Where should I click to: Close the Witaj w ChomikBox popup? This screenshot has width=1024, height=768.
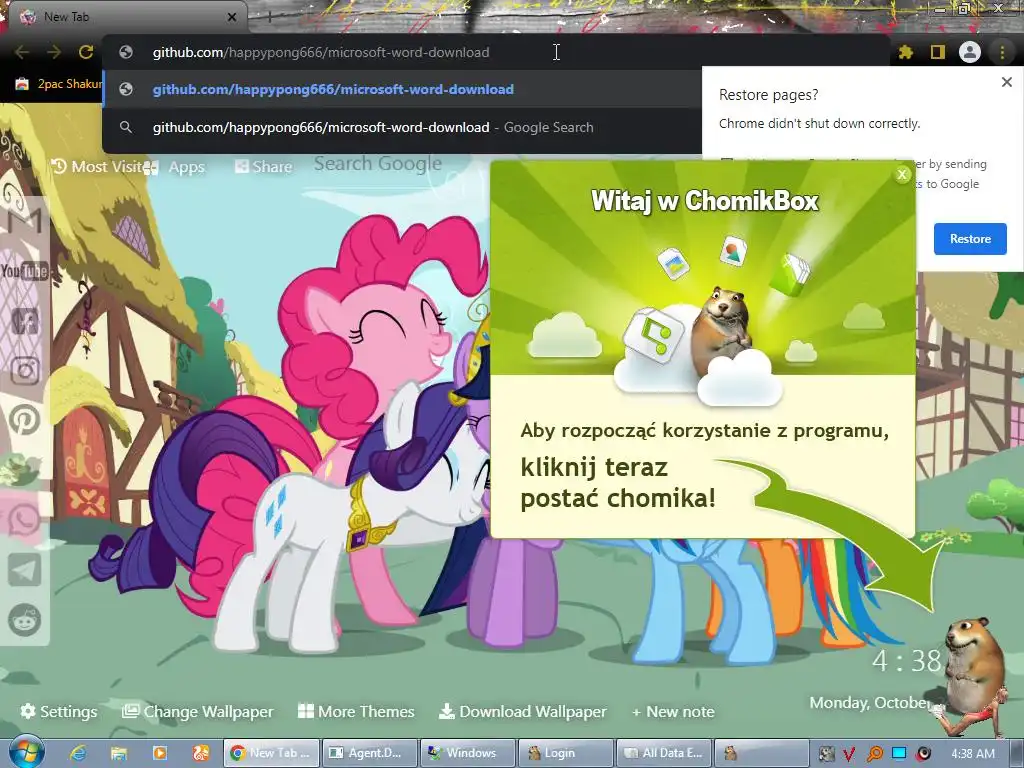[x=902, y=174]
